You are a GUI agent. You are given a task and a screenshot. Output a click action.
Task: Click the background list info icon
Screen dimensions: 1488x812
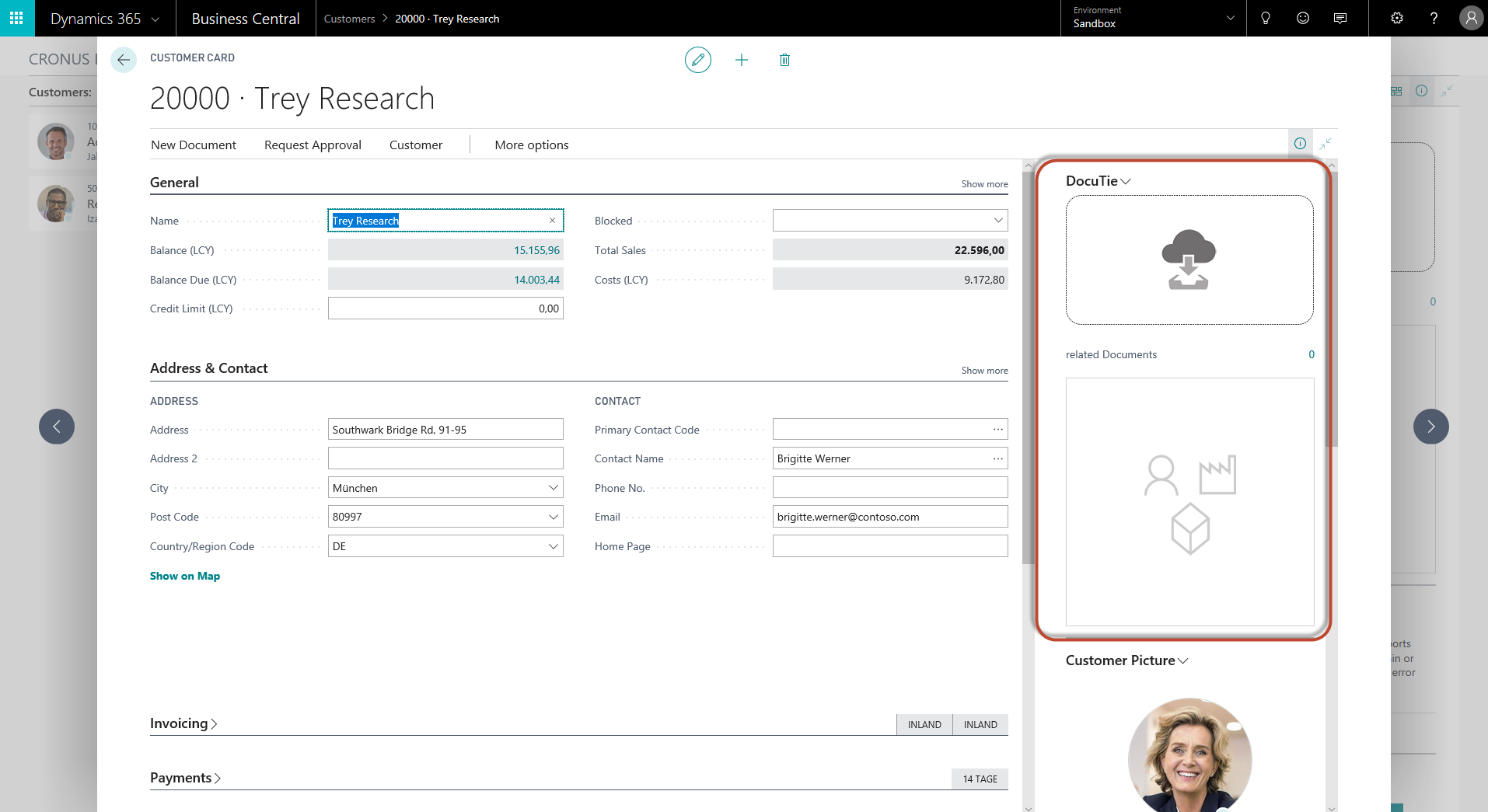pos(1421,91)
